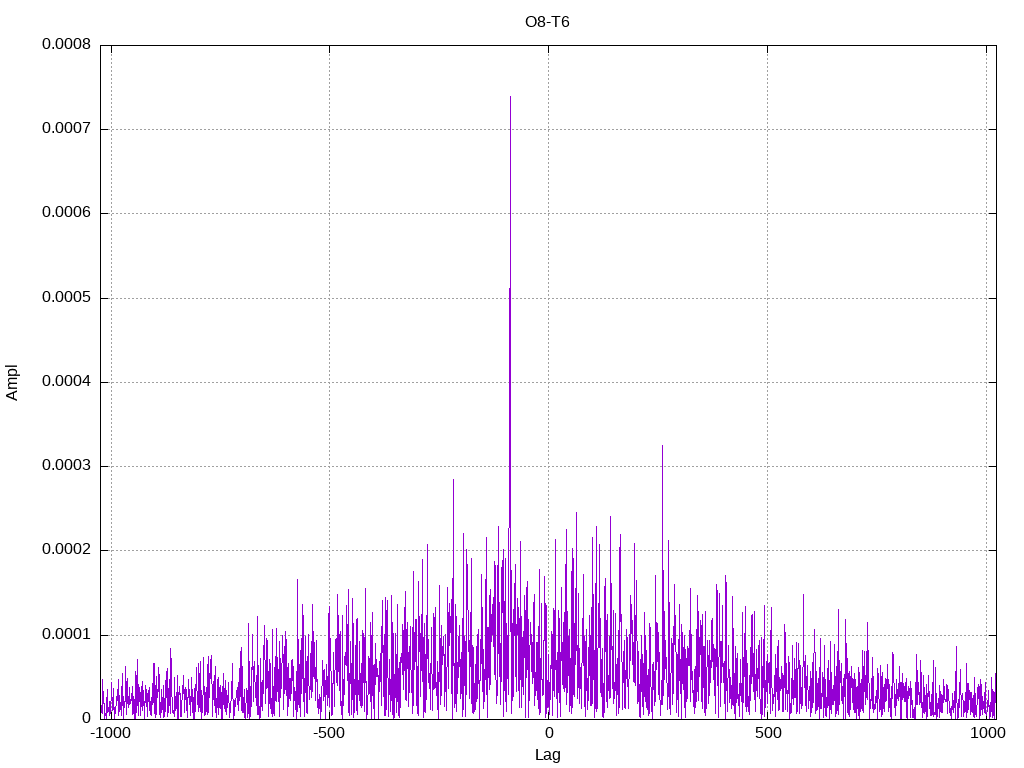Screen dimensions: 1024x768
Task: Click the y-axis value "0.0006"
Action: click(x=66, y=213)
